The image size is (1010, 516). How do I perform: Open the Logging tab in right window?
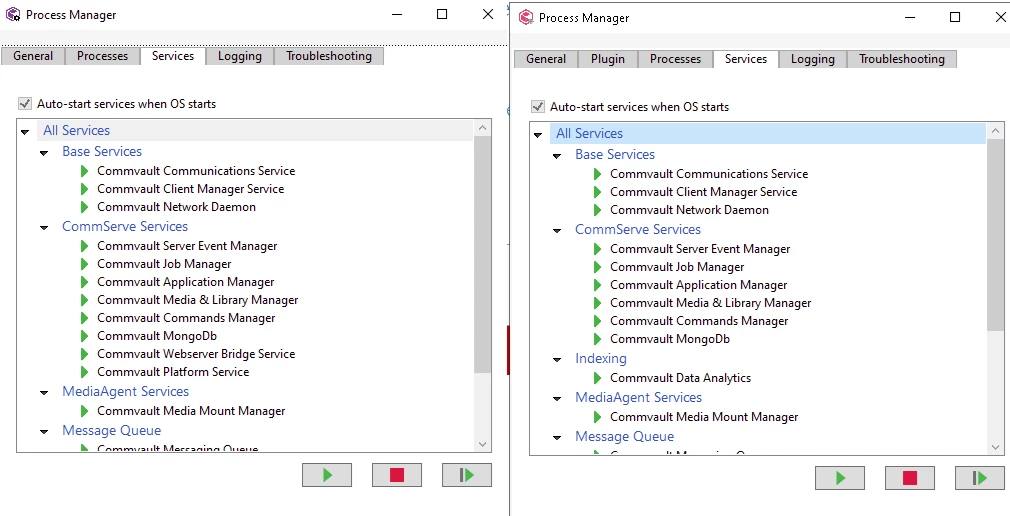tap(812, 59)
